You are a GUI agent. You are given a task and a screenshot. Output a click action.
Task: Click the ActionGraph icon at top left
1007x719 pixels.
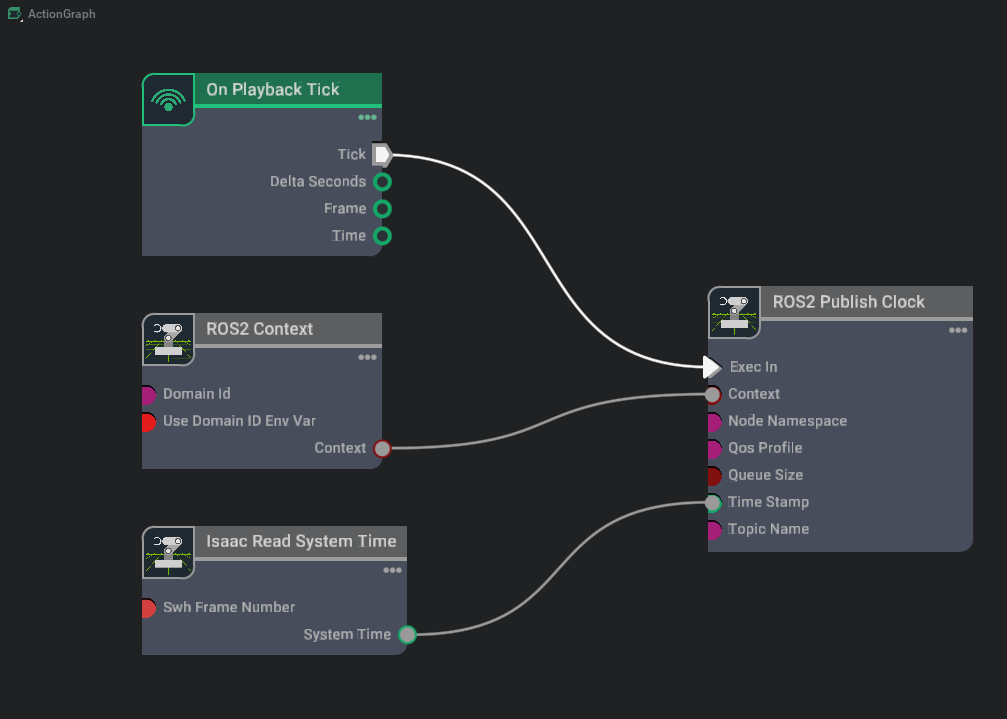14,13
